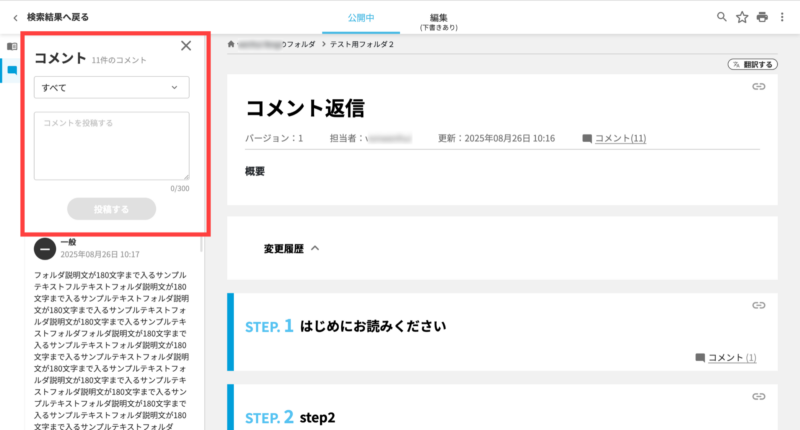This screenshot has height=430, width=800.
Task: Click the 投稿する button
Action: coord(112,209)
